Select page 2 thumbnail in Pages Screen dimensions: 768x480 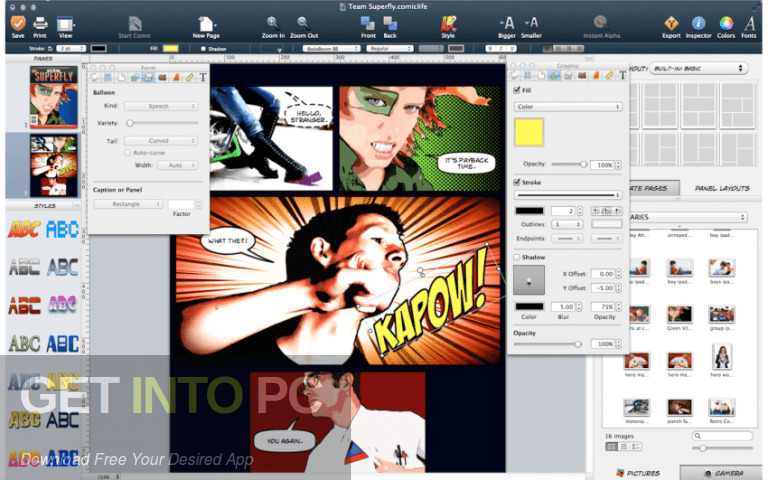pos(53,166)
